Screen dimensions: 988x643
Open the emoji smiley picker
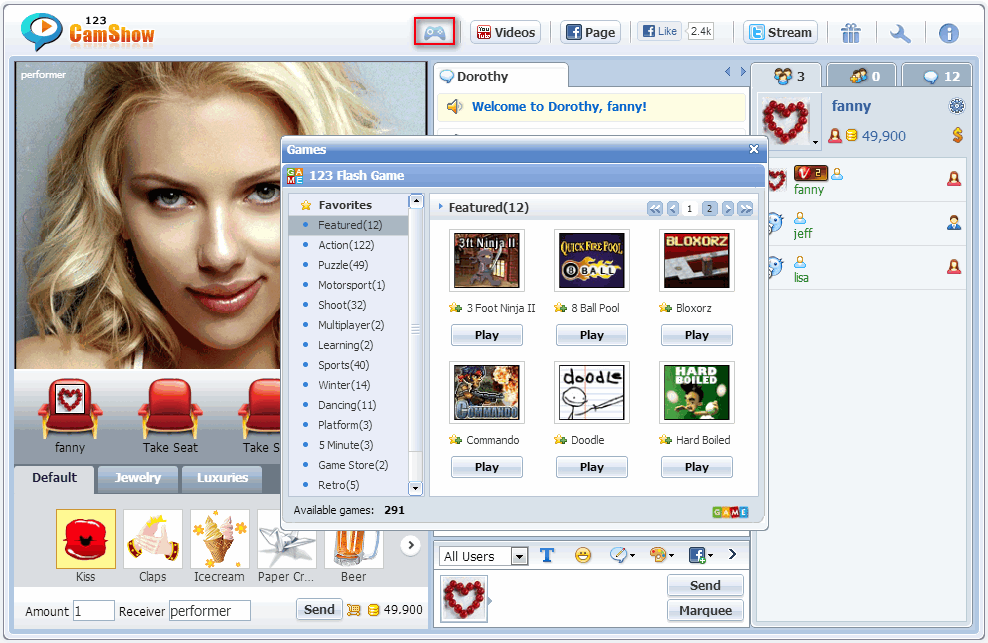(582, 555)
